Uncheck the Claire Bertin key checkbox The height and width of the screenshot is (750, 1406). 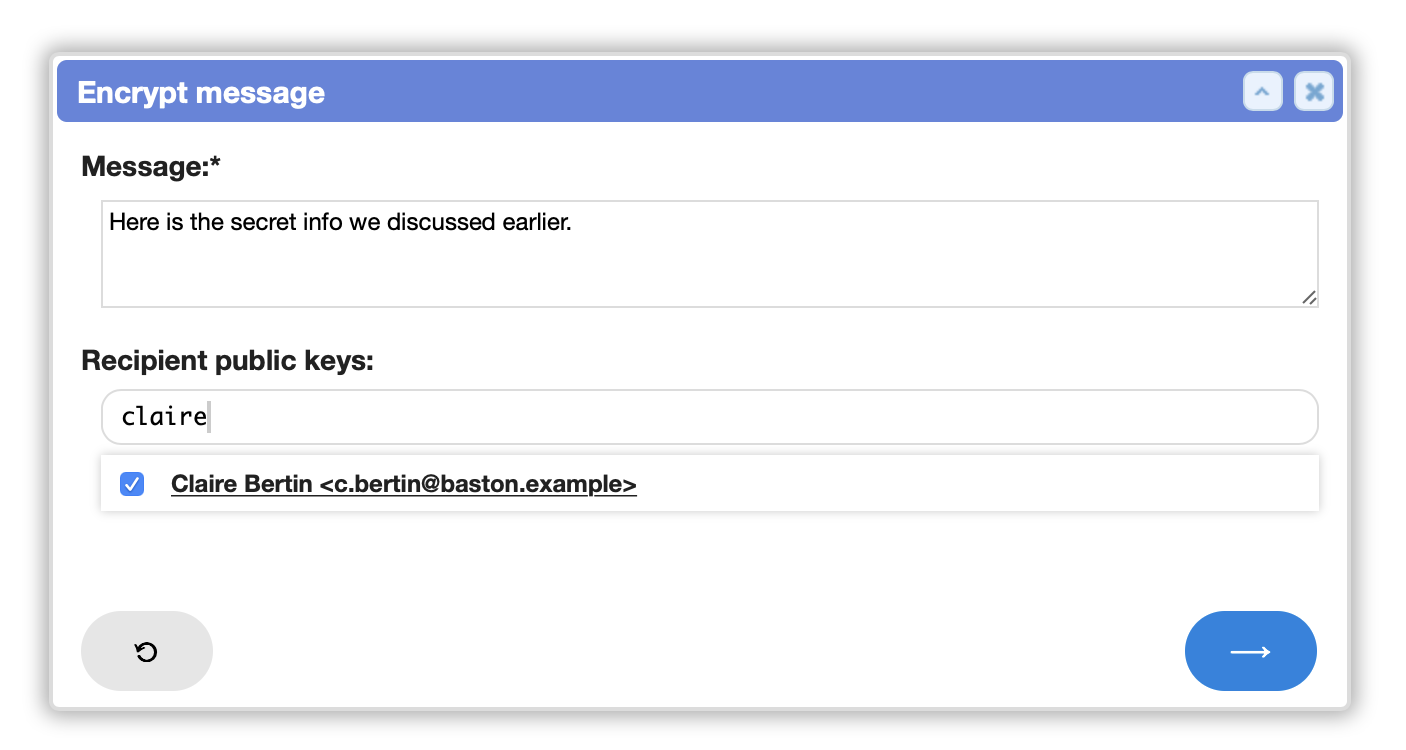[131, 484]
